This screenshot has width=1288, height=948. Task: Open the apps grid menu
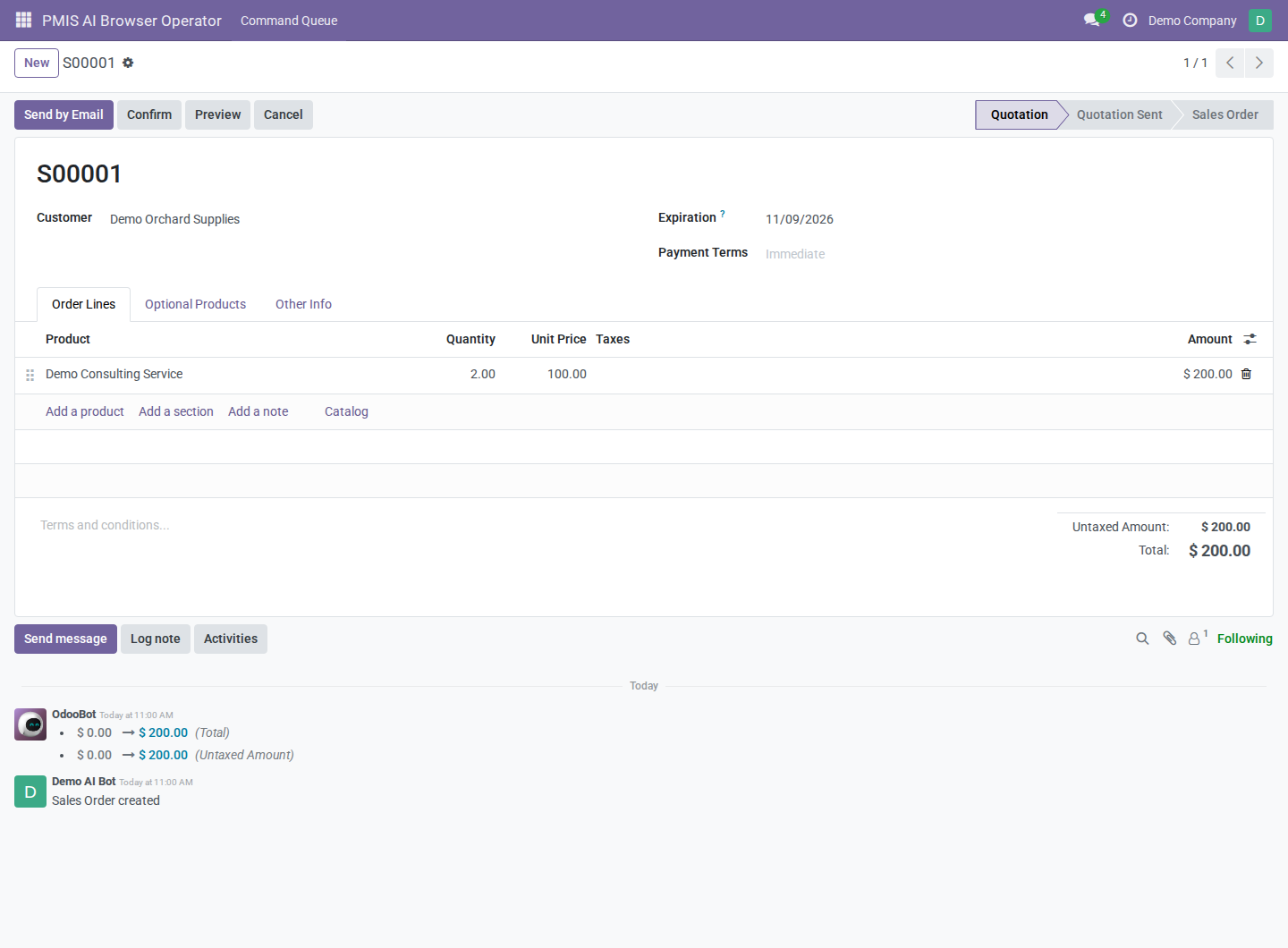pyautogui.click(x=24, y=20)
